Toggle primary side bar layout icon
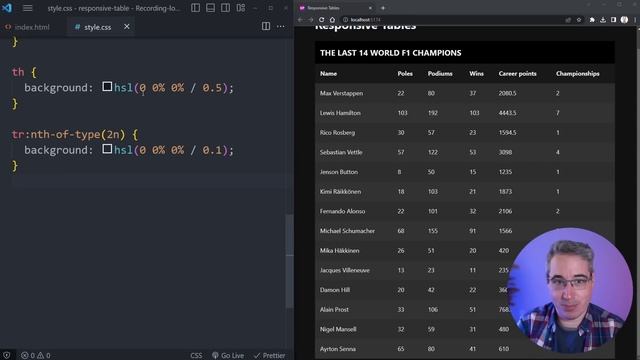The image size is (640, 360). 196,8
